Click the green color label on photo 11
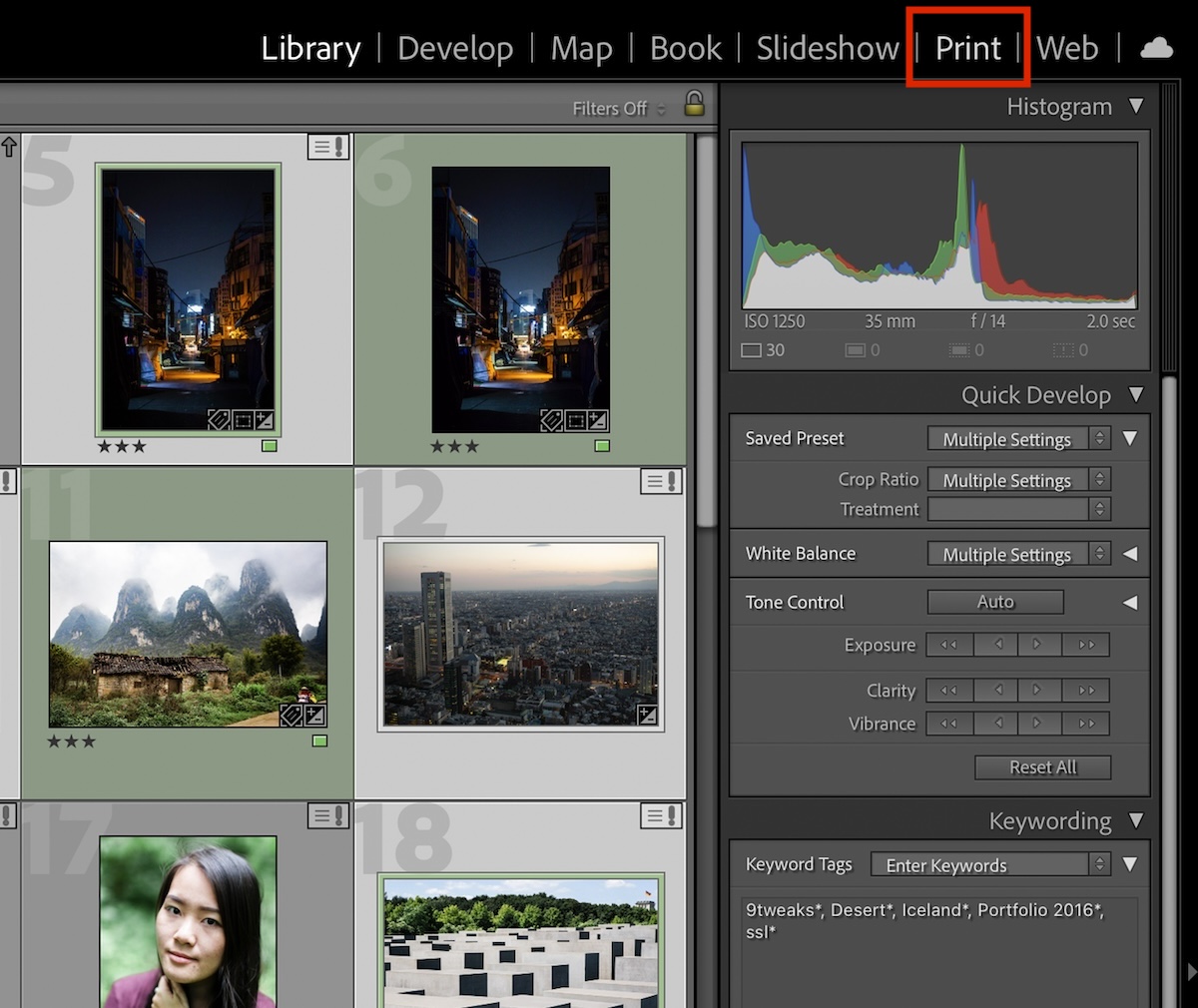Screen dimensions: 1198x1008 click(319, 741)
